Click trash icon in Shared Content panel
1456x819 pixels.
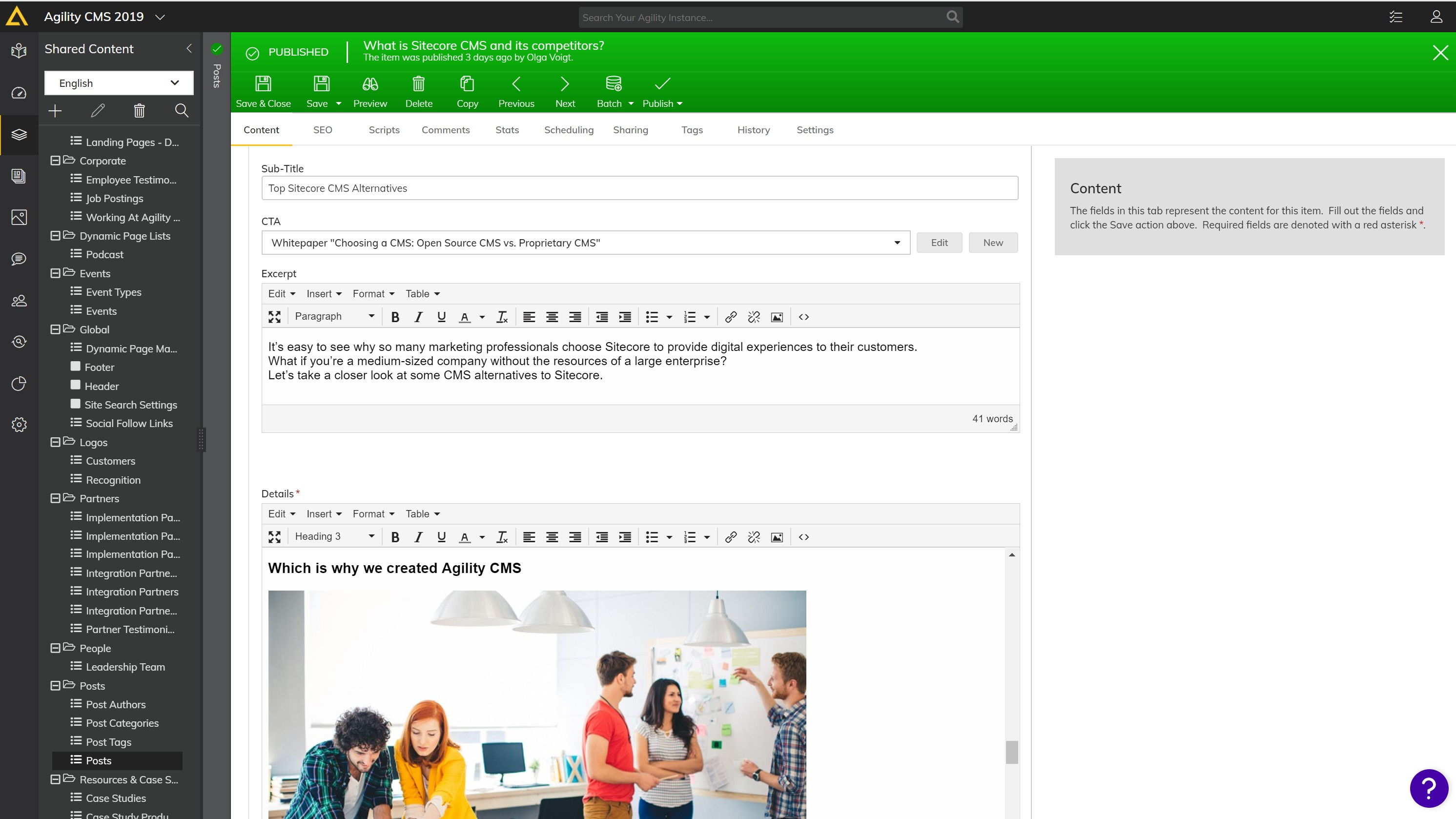(x=139, y=111)
